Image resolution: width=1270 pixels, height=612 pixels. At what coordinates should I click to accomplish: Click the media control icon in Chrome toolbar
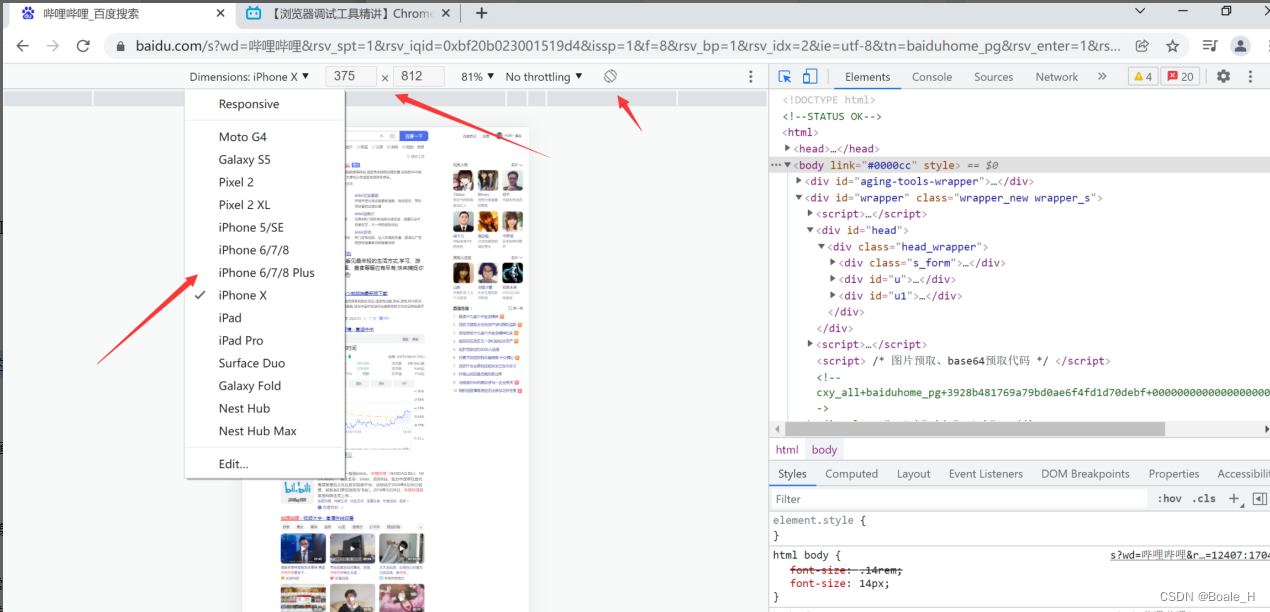1210,46
